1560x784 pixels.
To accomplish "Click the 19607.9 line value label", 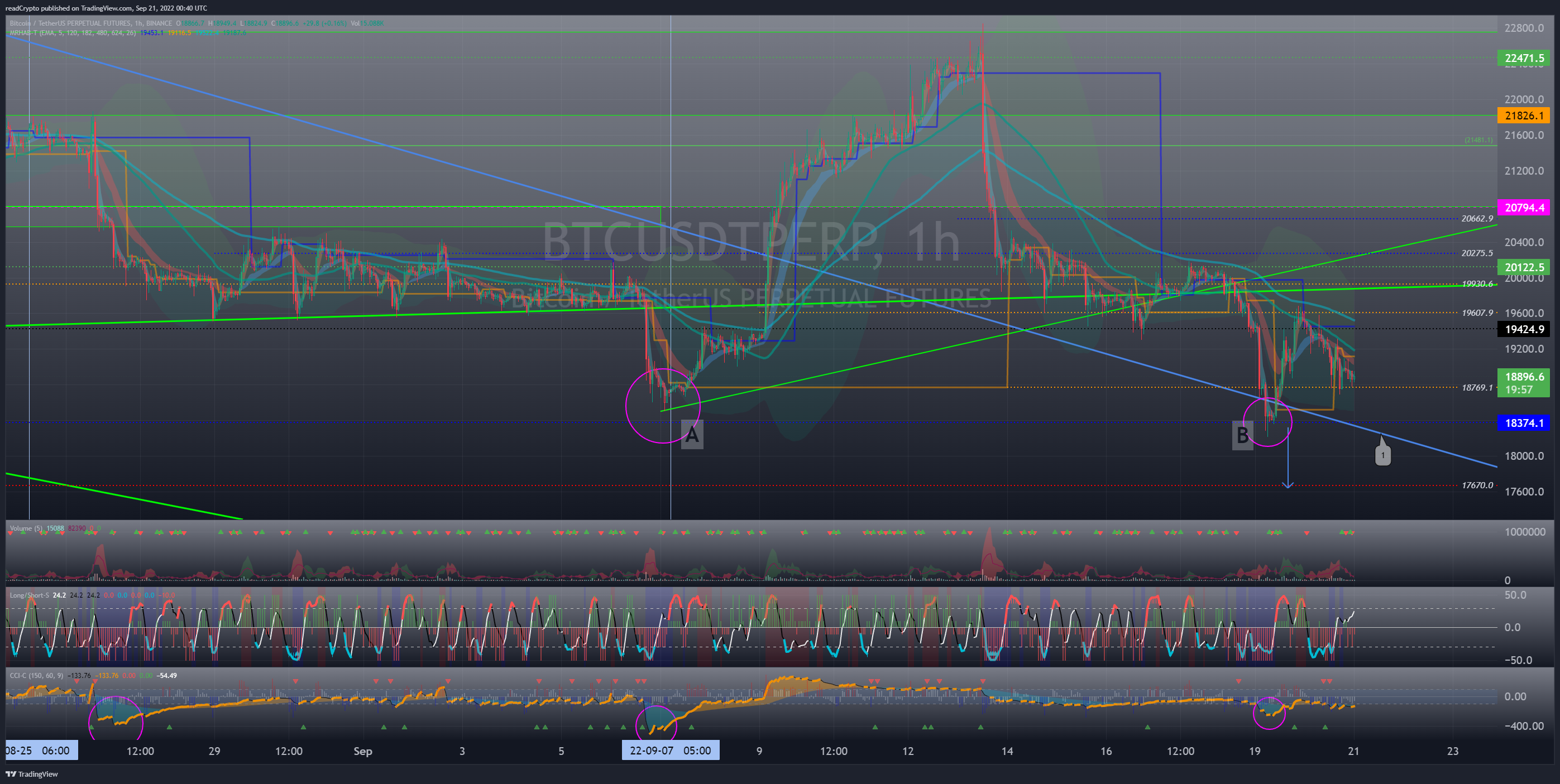I will point(1477,312).
